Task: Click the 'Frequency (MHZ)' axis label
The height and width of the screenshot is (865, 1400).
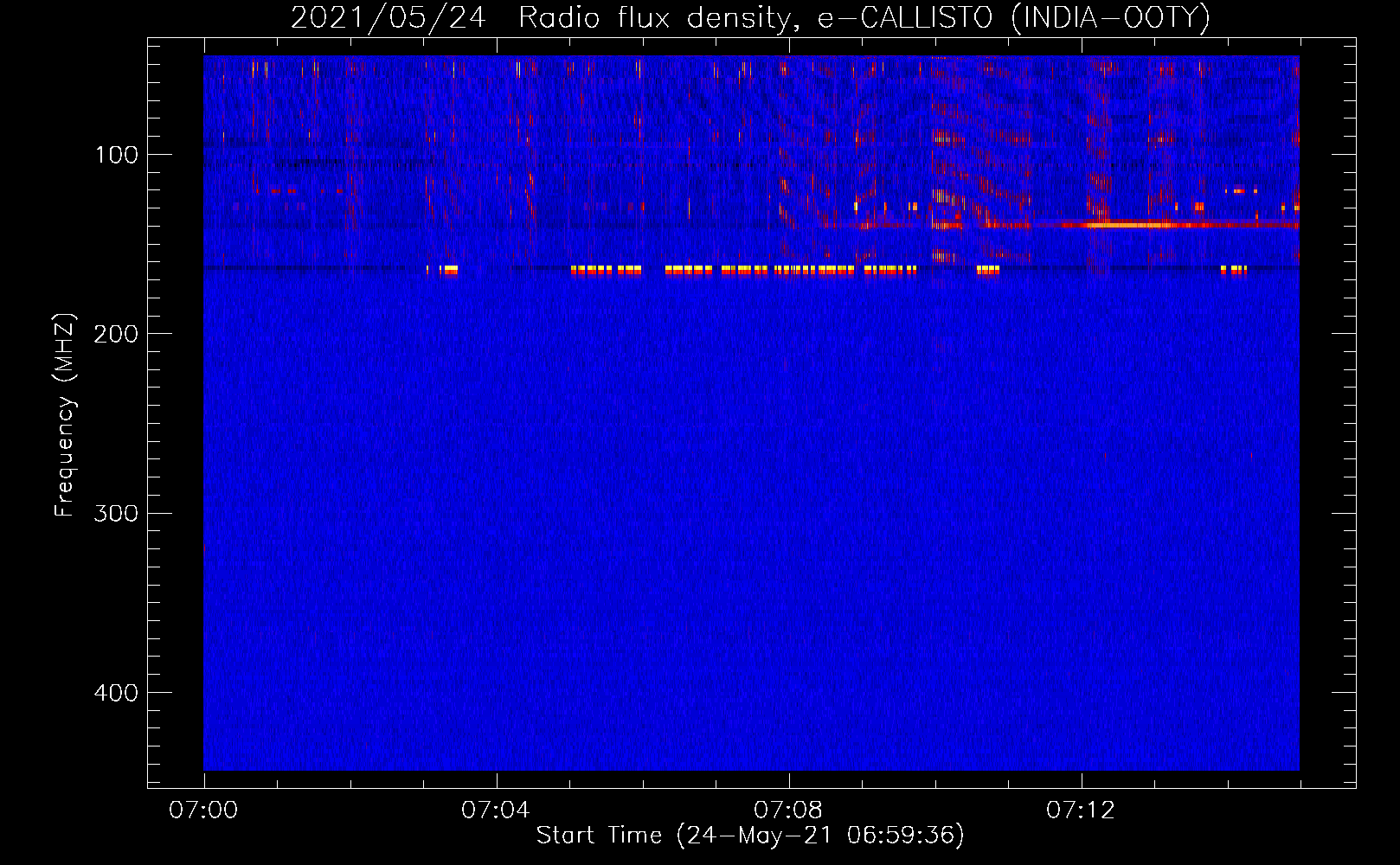Action: (65, 415)
